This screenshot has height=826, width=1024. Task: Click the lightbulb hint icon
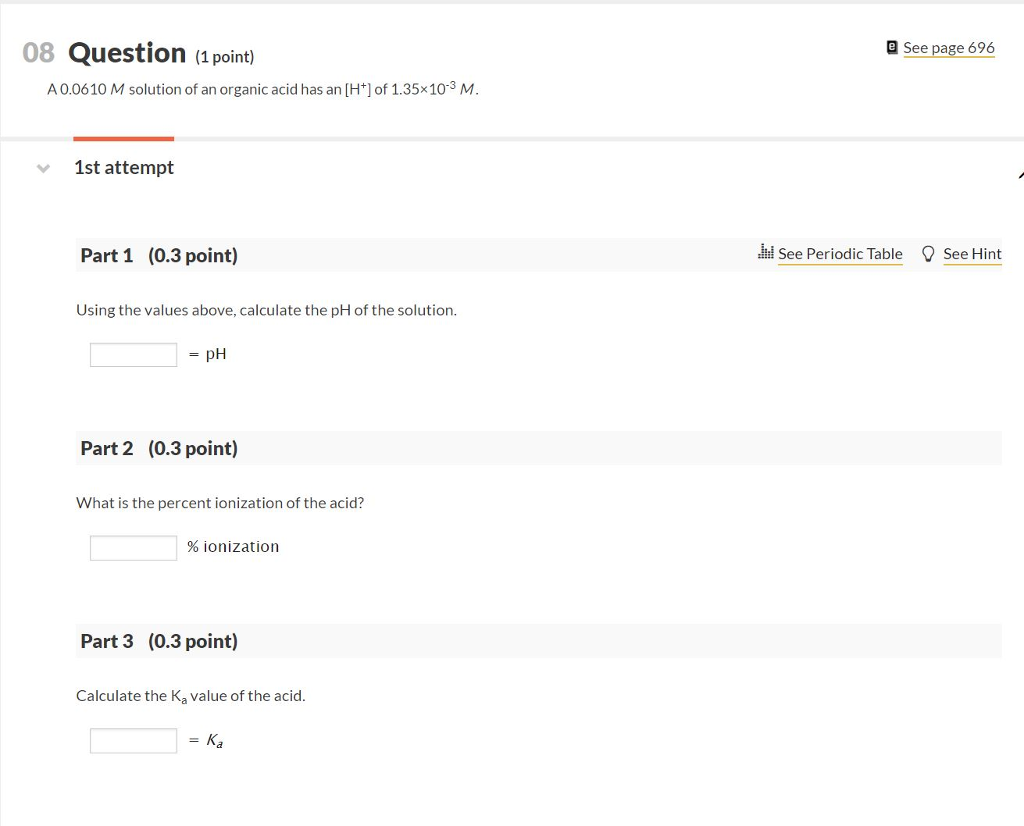928,253
